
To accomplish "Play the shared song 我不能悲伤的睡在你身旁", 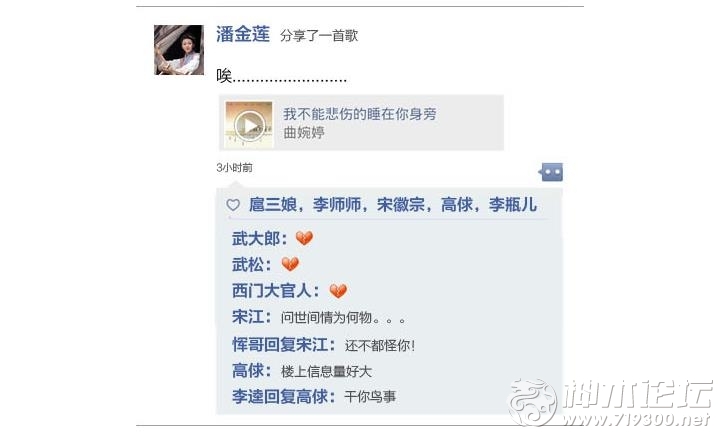I will [249, 125].
